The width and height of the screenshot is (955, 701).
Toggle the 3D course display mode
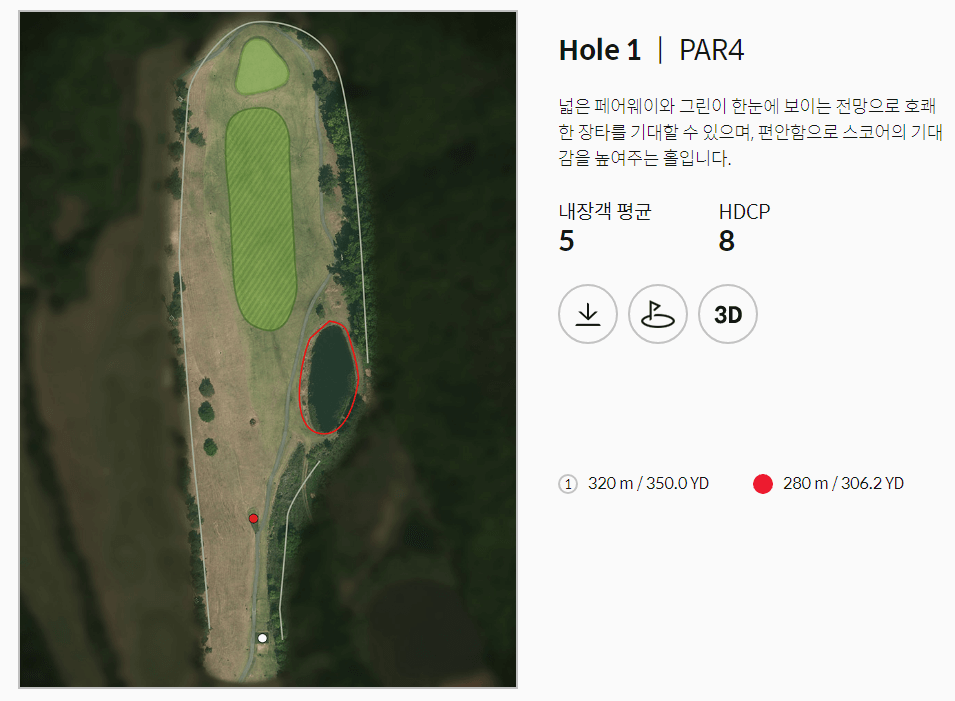click(x=727, y=313)
